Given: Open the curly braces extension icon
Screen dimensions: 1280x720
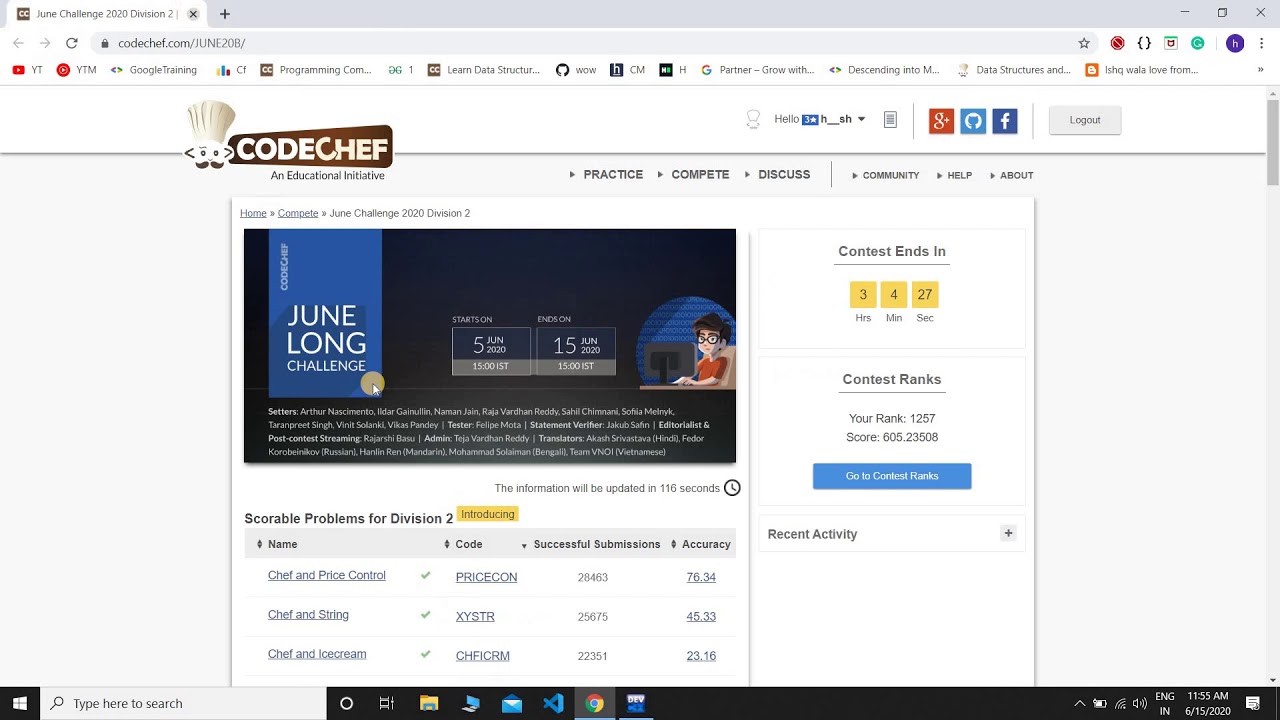Looking at the screenshot, I should (1145, 43).
